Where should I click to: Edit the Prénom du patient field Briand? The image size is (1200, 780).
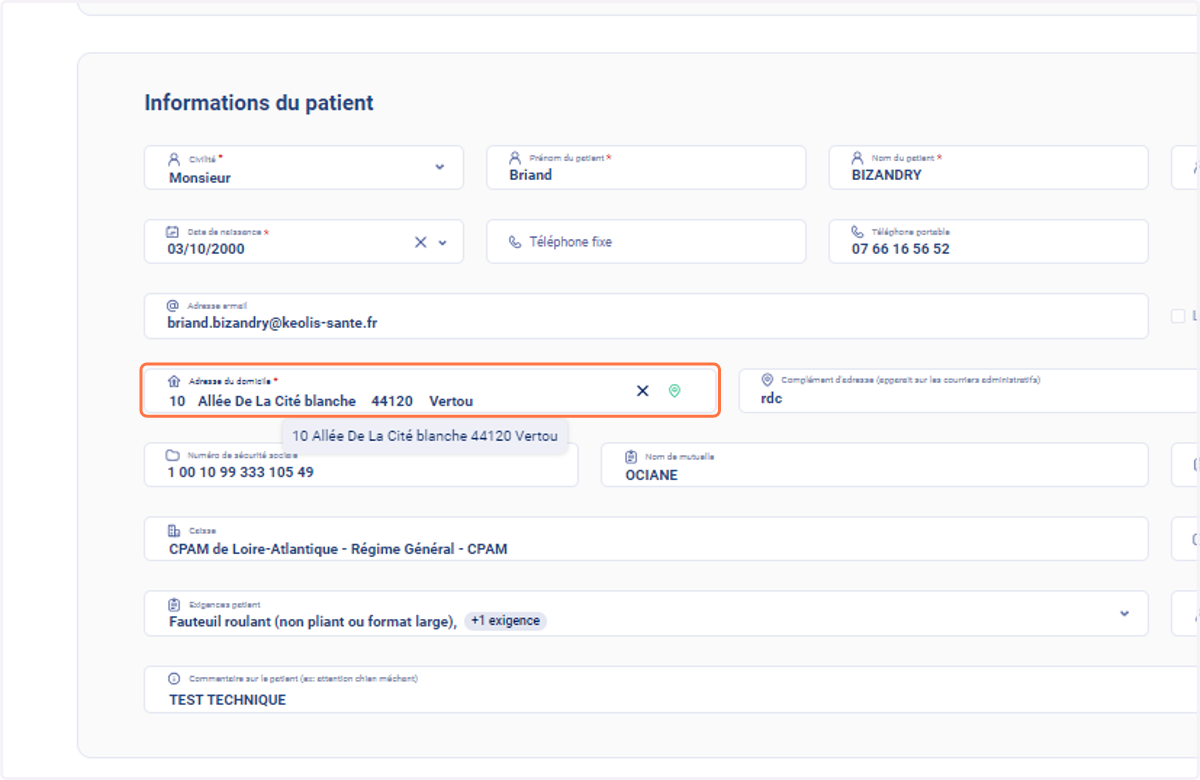coord(646,168)
